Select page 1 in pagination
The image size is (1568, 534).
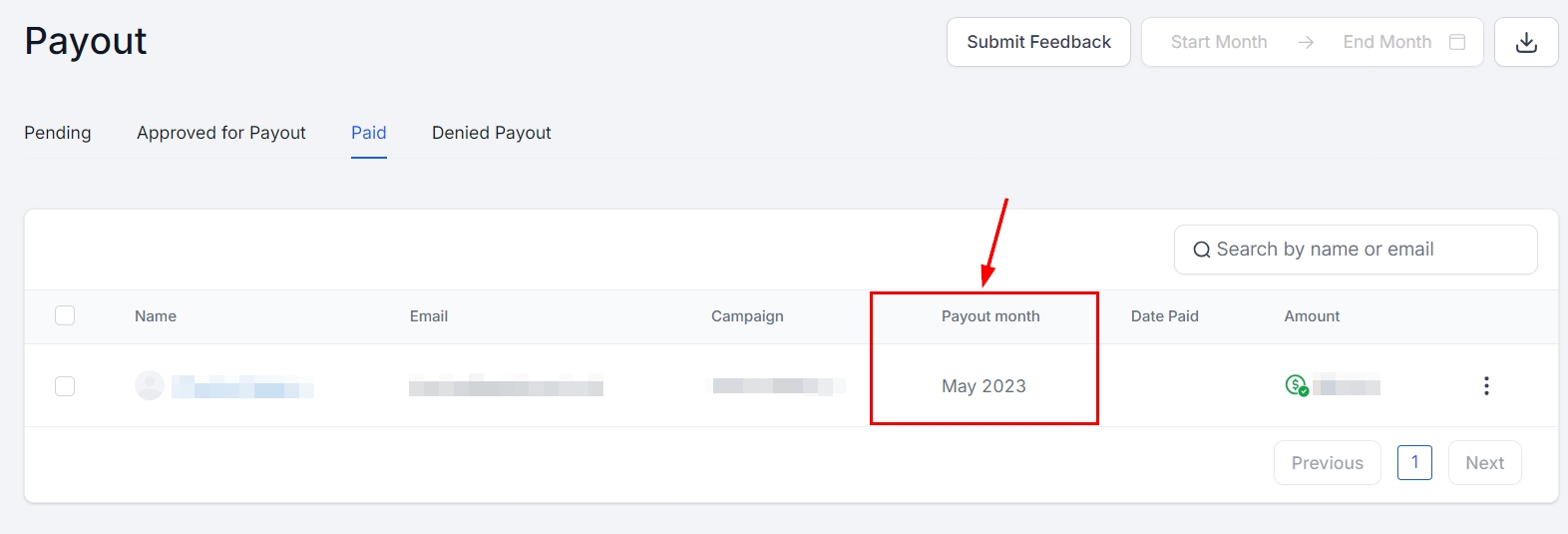tap(1414, 462)
